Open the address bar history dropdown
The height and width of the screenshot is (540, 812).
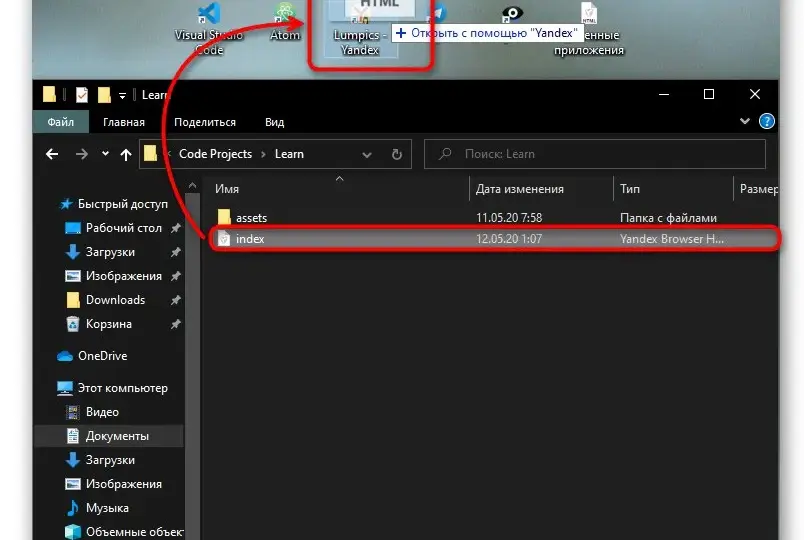367,154
